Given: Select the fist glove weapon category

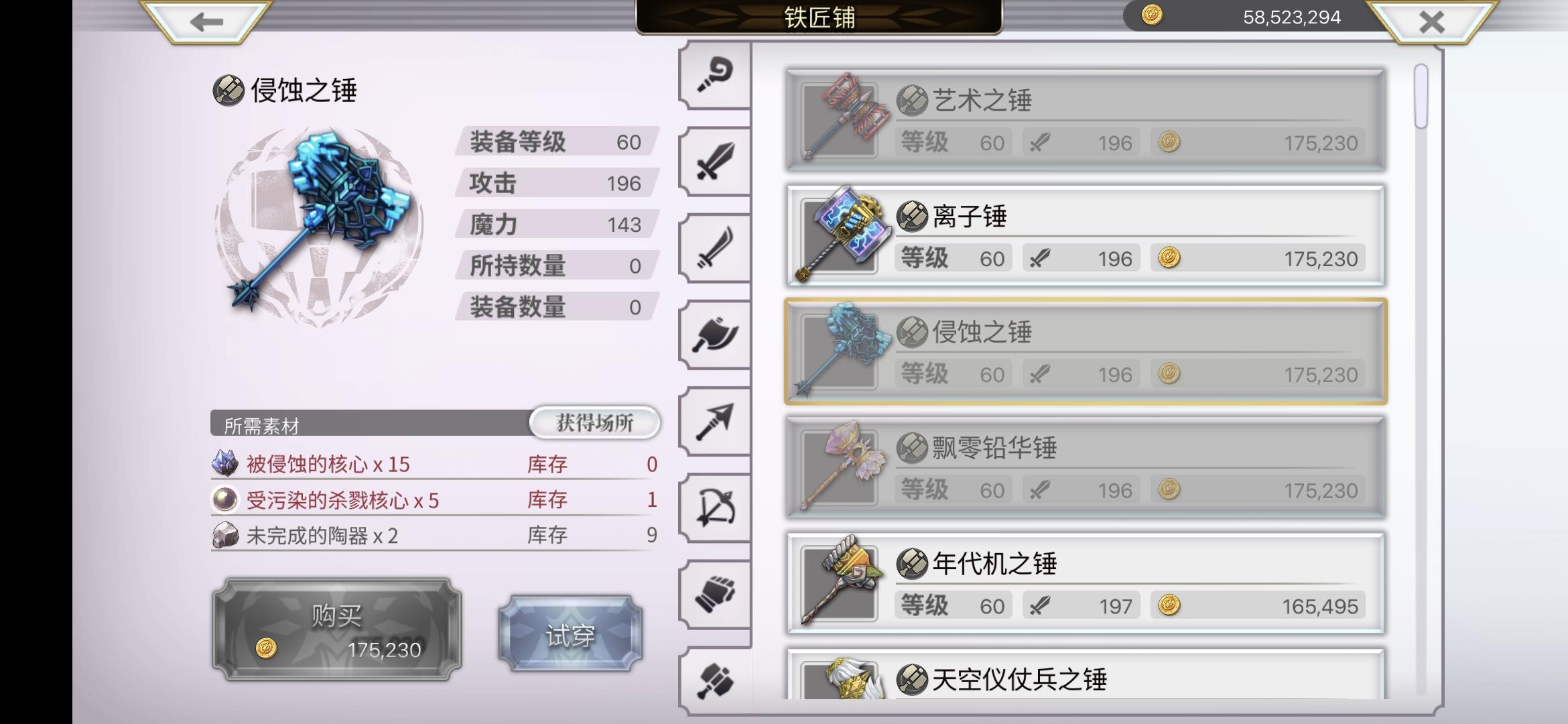Looking at the screenshot, I should coord(715,594).
